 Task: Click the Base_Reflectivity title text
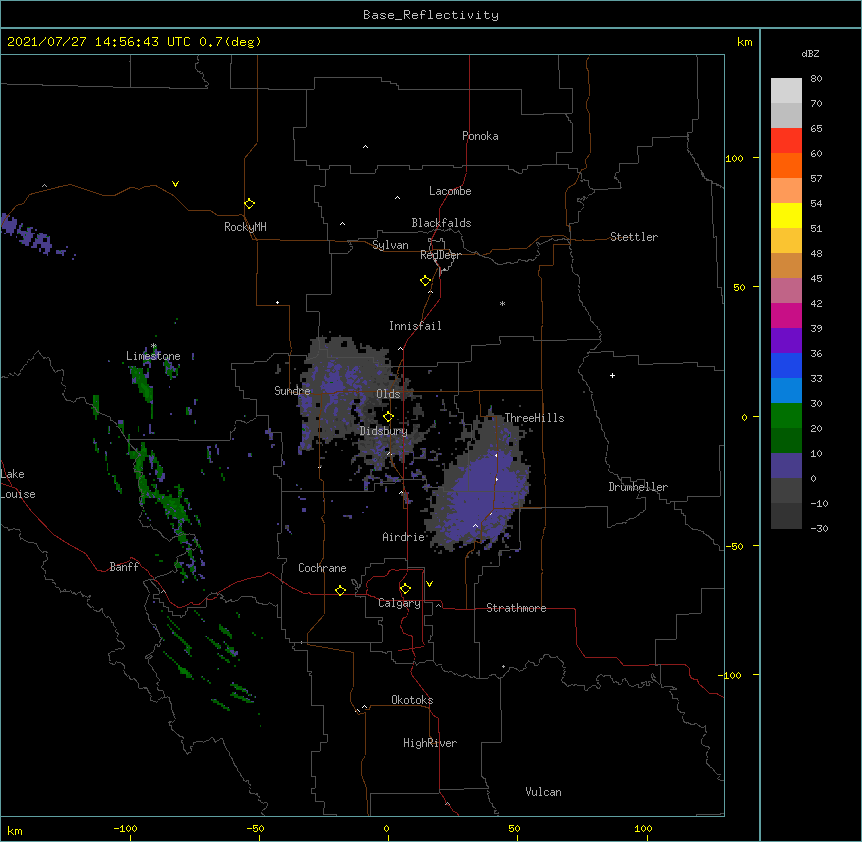coord(431,15)
